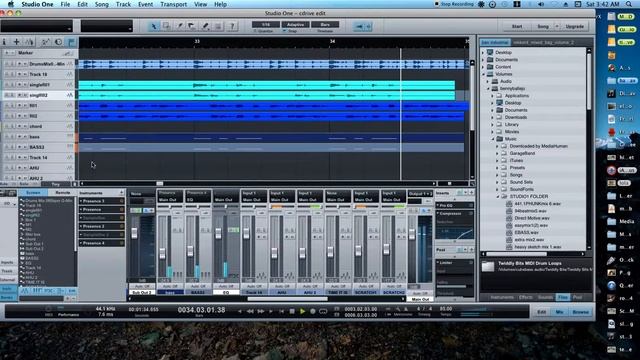Screen dimensions: 640x360
Task: Adjust the Sub Out 2 channel fader
Action: [134, 233]
